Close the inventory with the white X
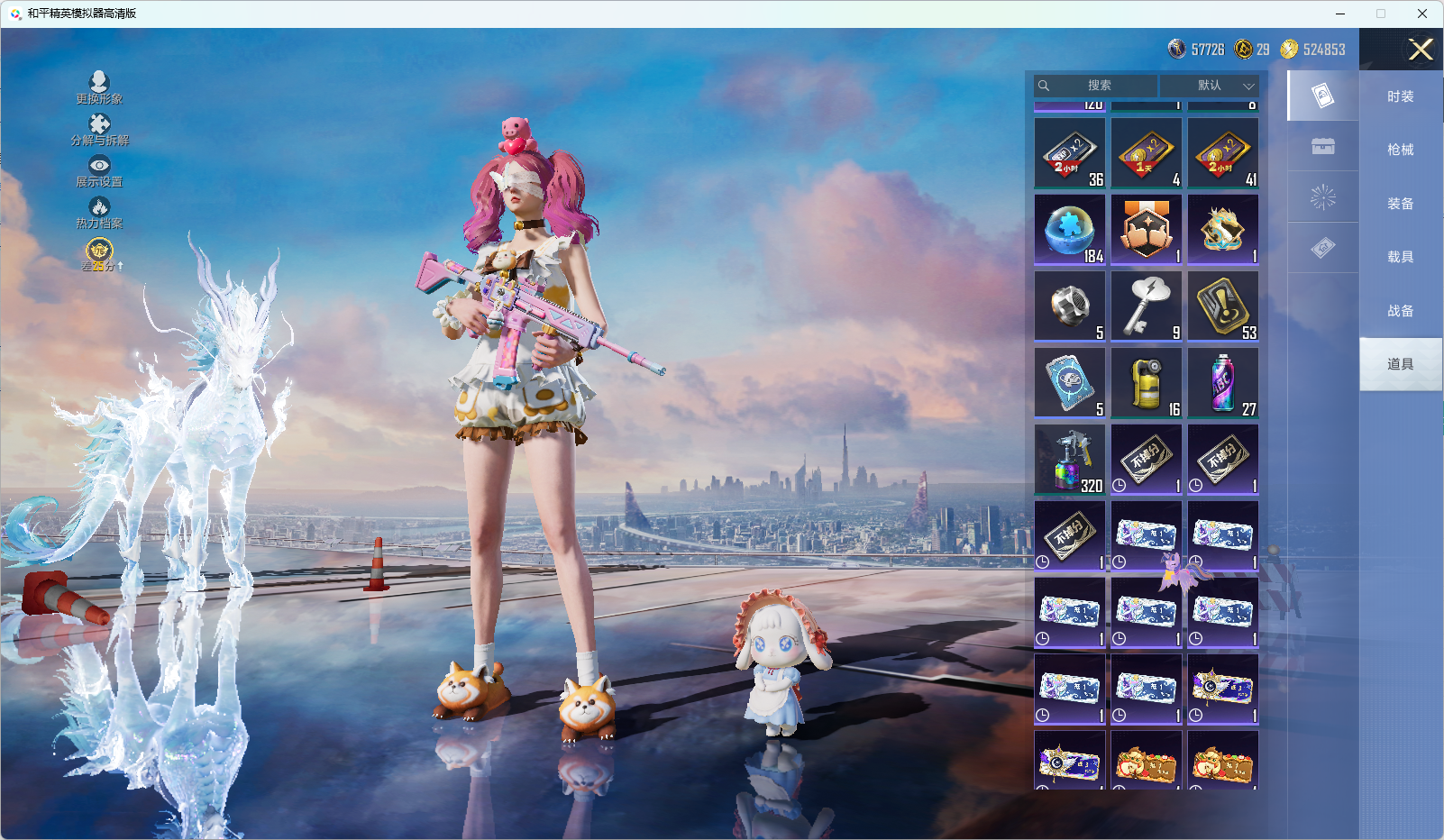 (1421, 50)
